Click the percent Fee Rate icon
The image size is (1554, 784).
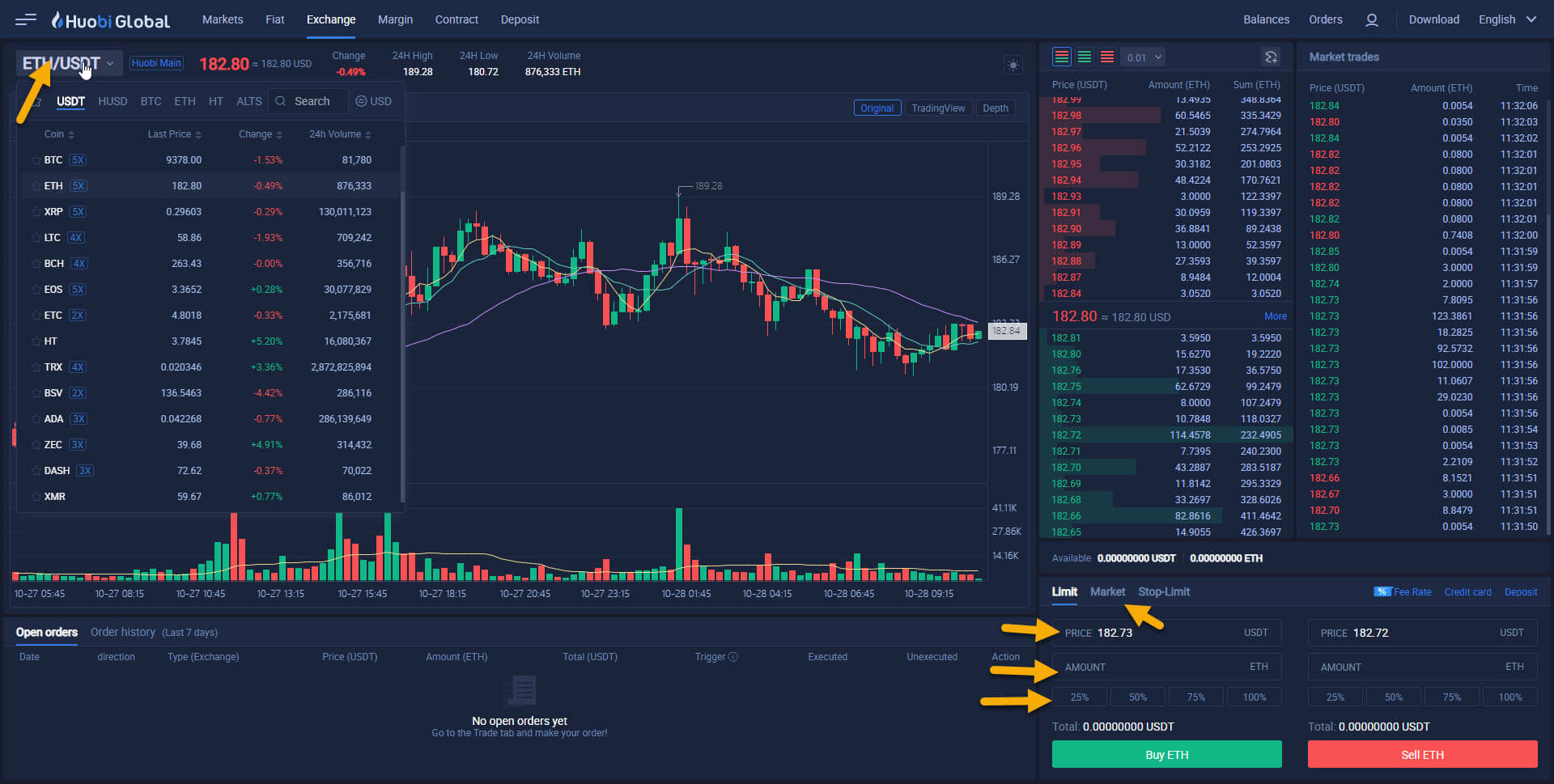(1382, 591)
